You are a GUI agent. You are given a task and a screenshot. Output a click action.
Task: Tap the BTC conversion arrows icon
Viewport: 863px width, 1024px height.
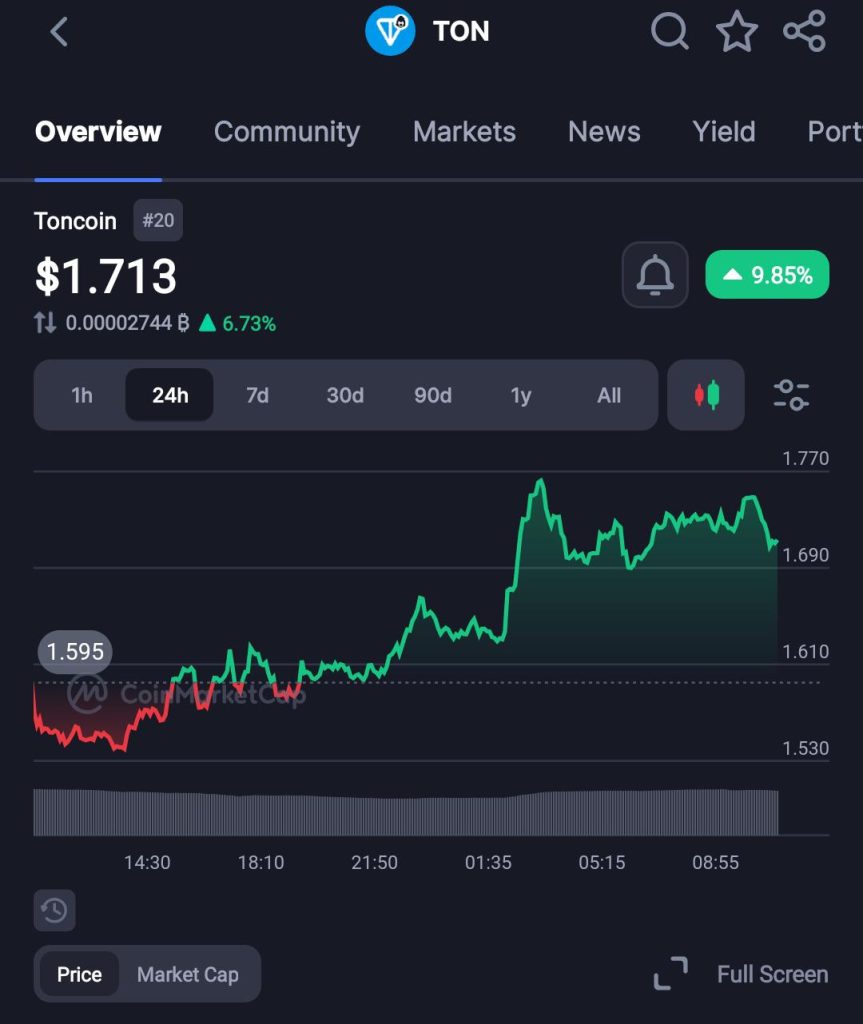(x=45, y=323)
